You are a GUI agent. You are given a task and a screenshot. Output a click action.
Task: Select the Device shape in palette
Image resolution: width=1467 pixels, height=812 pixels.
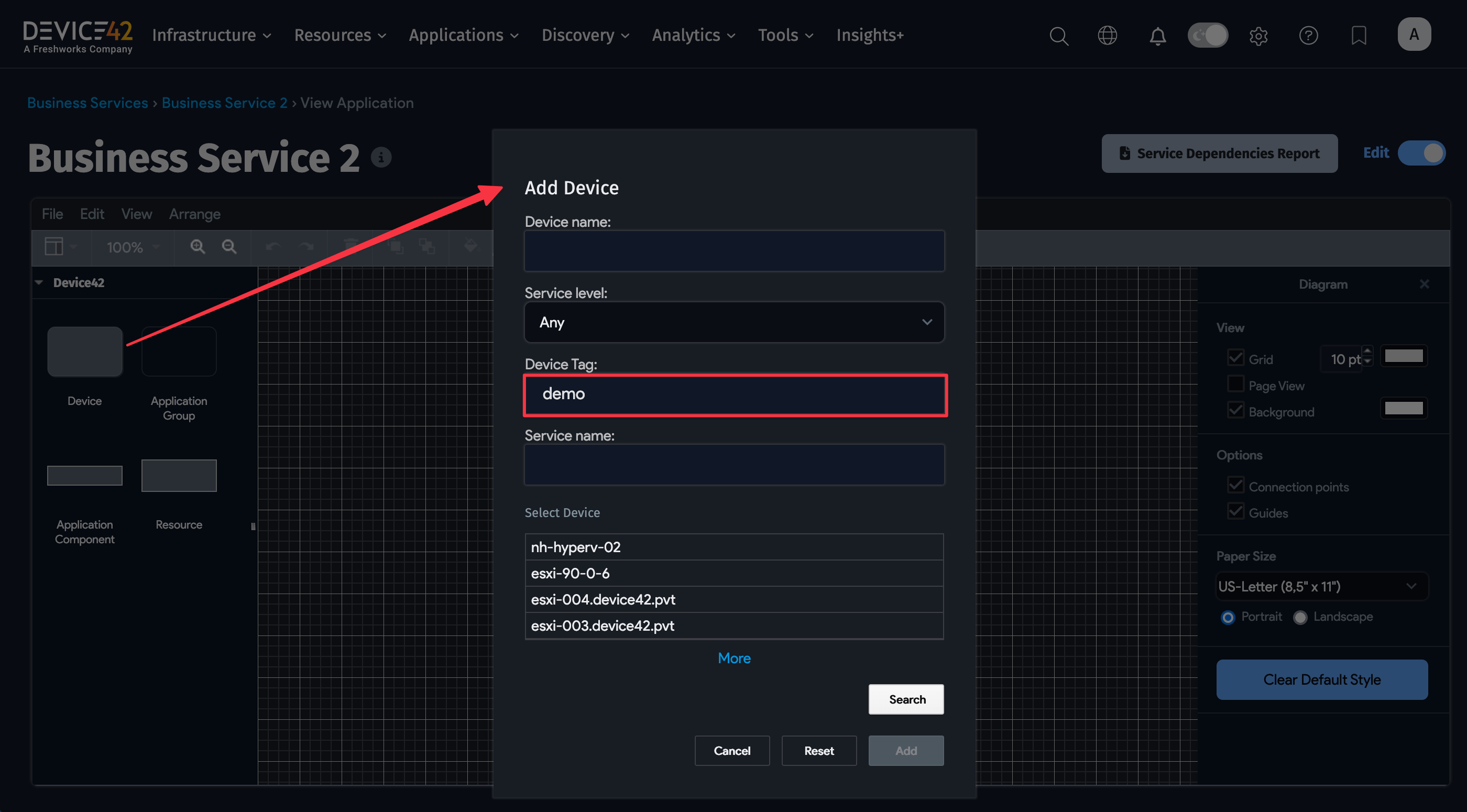pos(85,352)
